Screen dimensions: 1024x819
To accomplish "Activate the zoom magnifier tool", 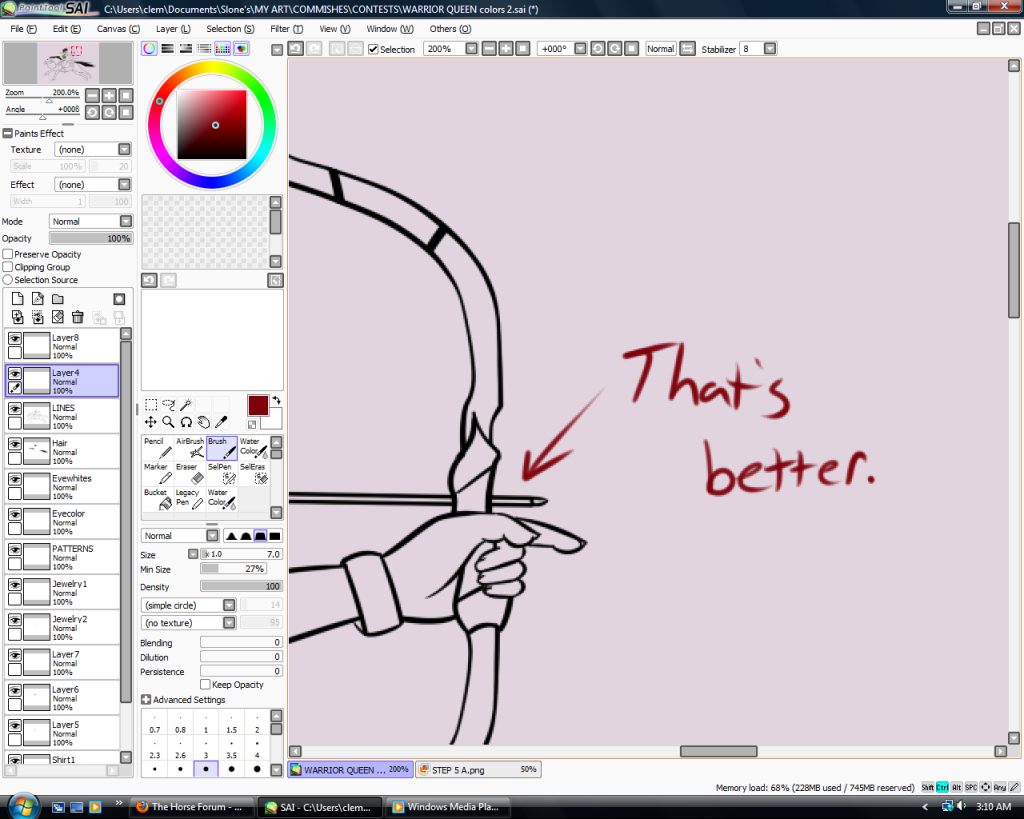I will pos(168,422).
